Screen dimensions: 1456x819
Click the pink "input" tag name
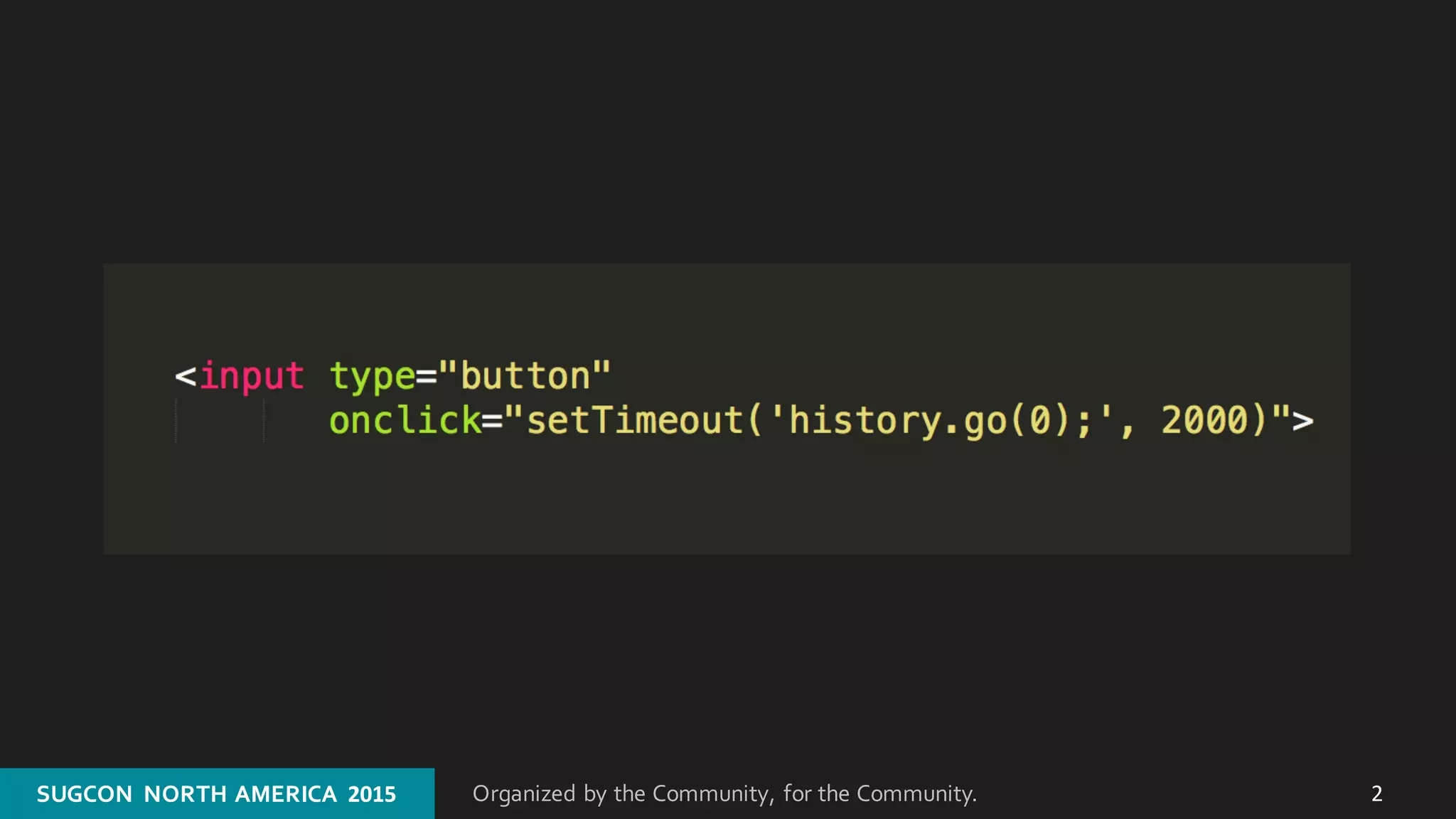(252, 376)
